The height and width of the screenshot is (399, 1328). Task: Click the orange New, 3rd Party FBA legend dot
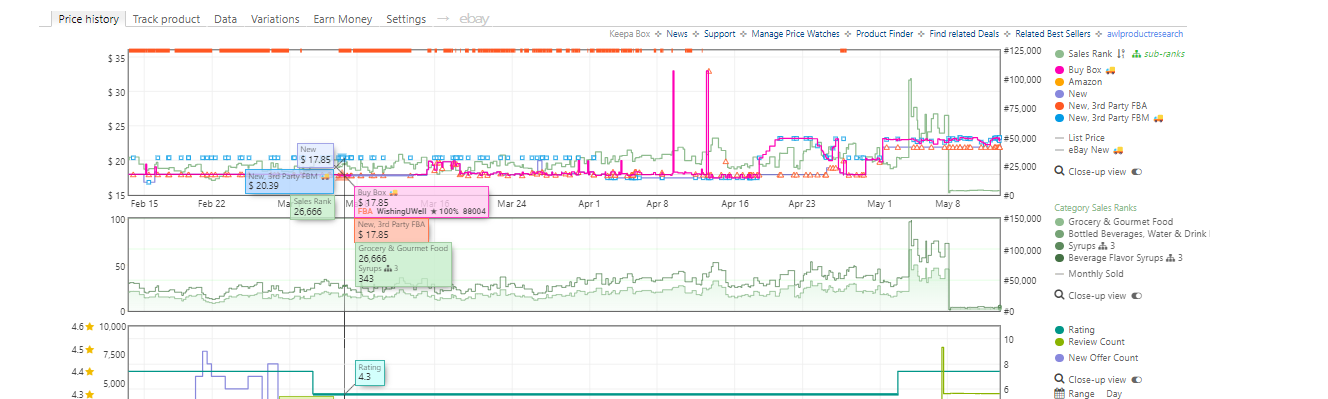click(x=1060, y=106)
